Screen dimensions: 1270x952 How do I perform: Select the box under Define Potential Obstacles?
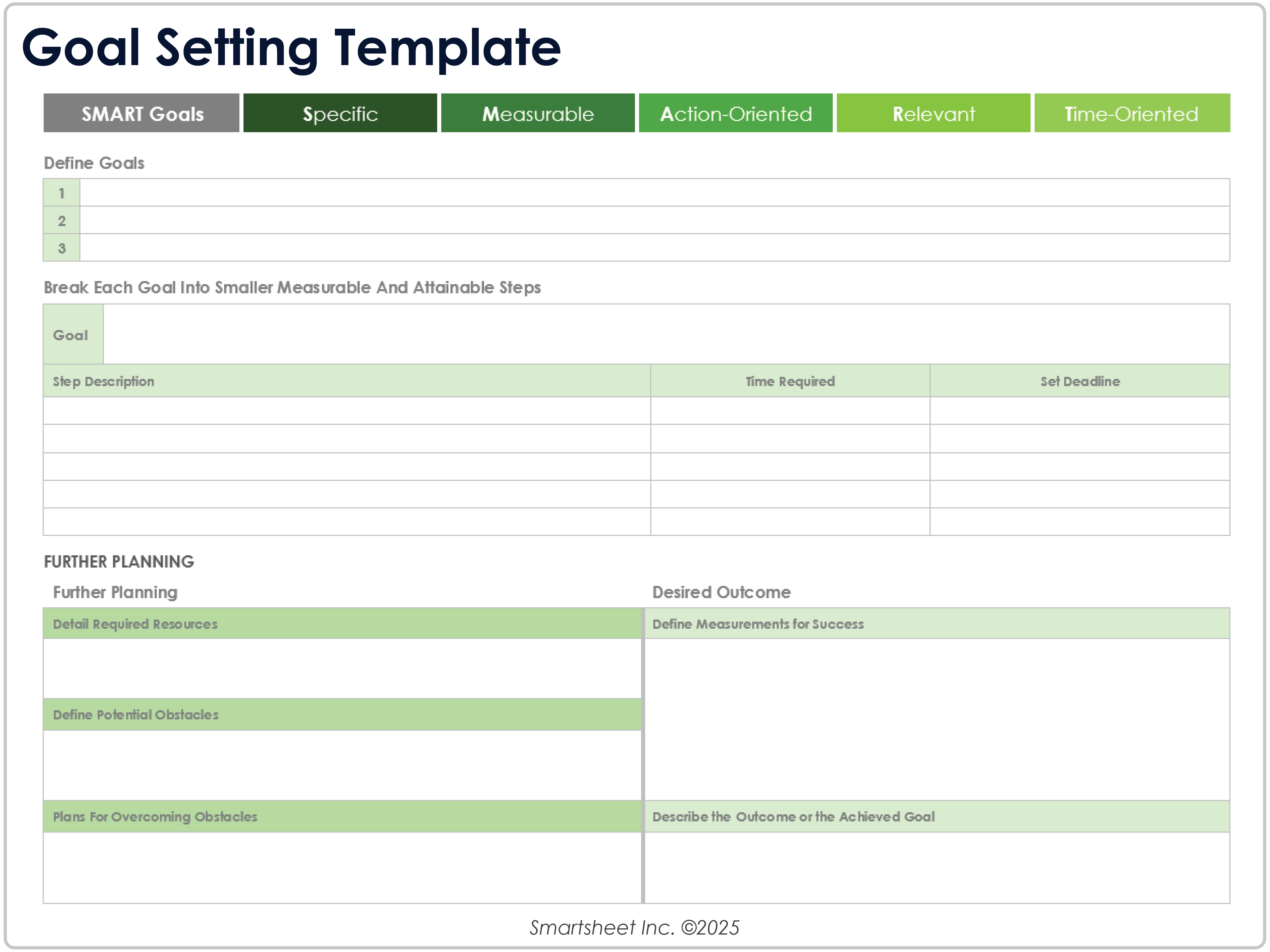(x=342, y=765)
